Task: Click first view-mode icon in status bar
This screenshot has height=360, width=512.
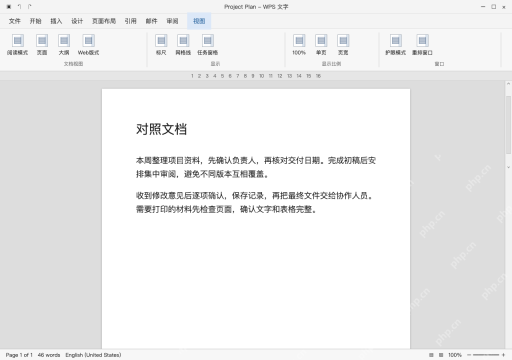Action: pos(431,355)
